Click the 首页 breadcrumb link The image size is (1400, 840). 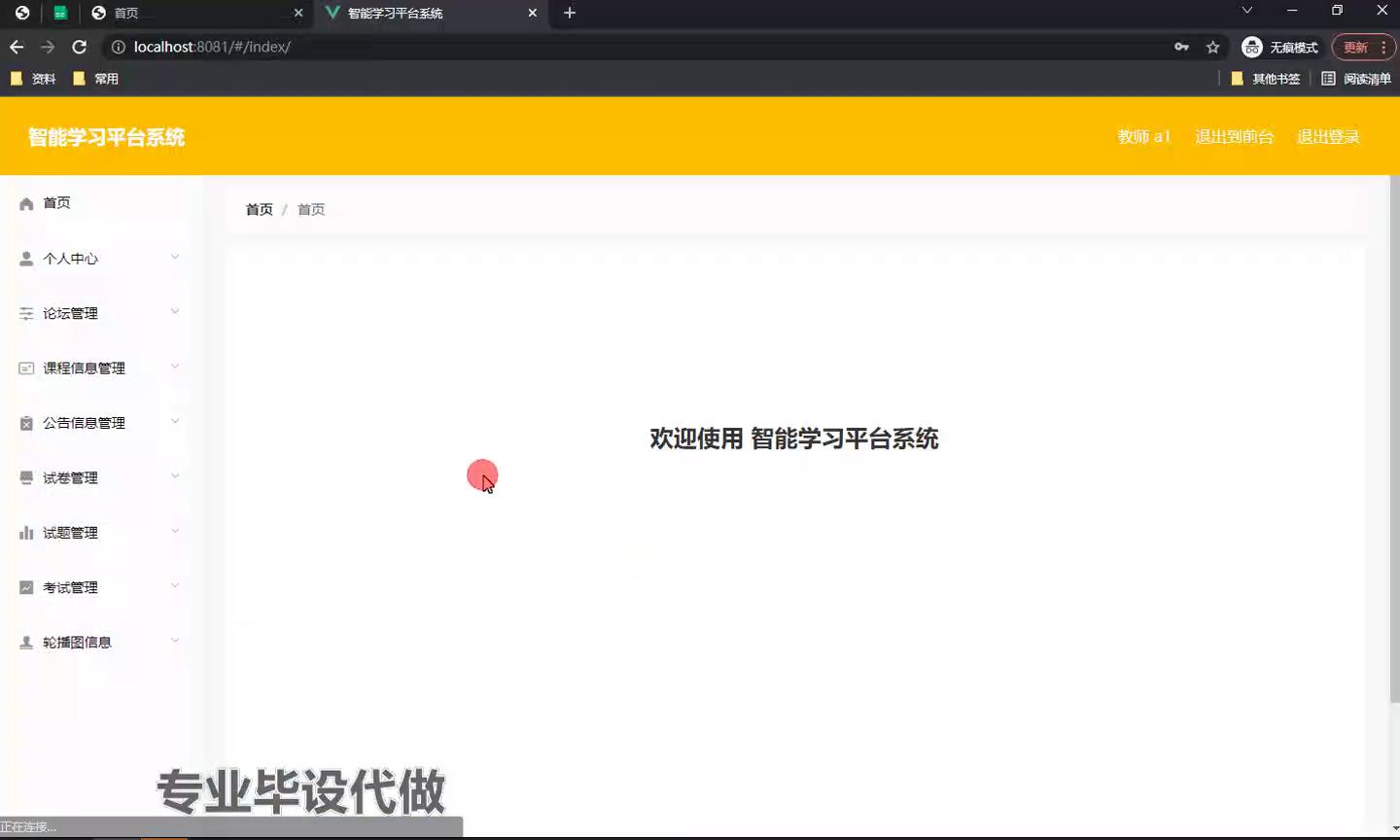coord(259,210)
